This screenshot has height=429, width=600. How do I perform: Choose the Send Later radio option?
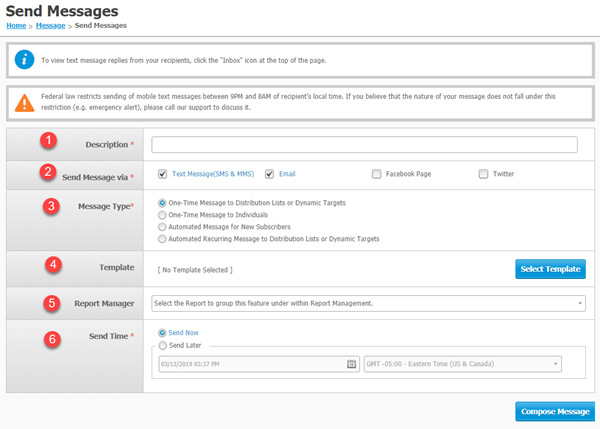(163, 345)
